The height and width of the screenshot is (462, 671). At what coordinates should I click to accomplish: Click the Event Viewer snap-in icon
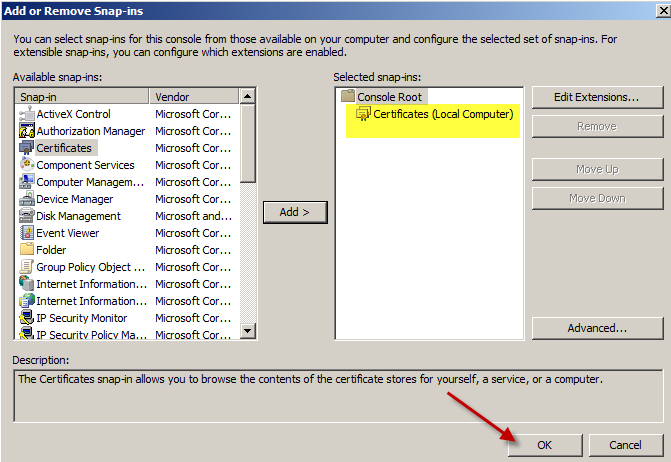tap(27, 233)
